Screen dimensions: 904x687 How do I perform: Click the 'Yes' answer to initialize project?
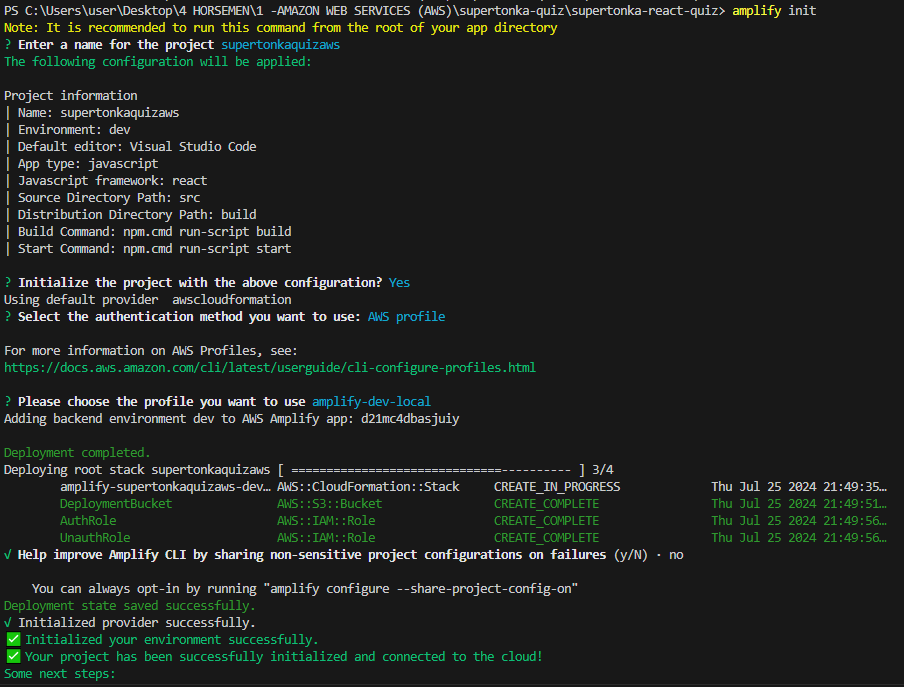click(399, 283)
